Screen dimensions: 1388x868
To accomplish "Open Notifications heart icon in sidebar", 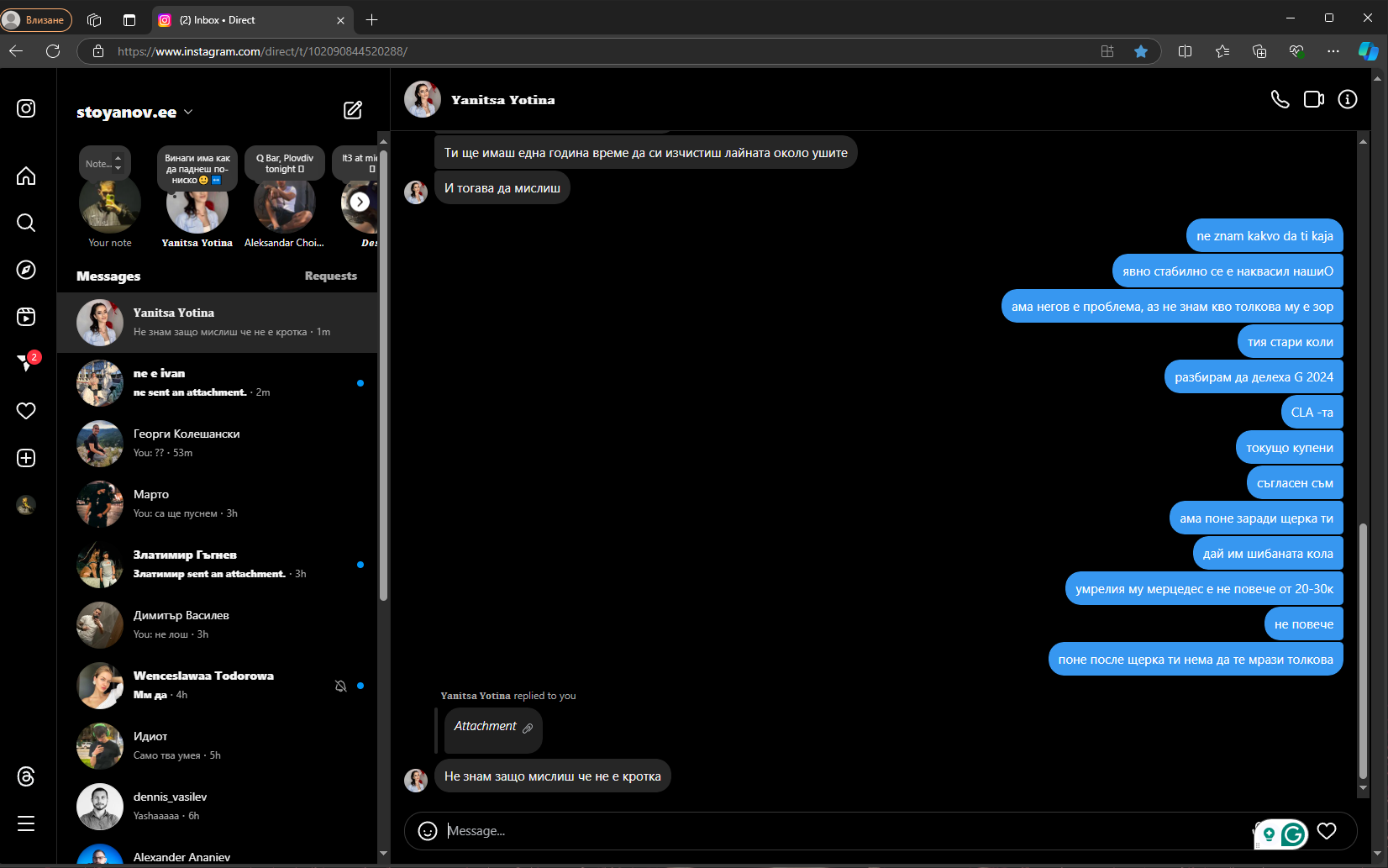I will tap(26, 411).
